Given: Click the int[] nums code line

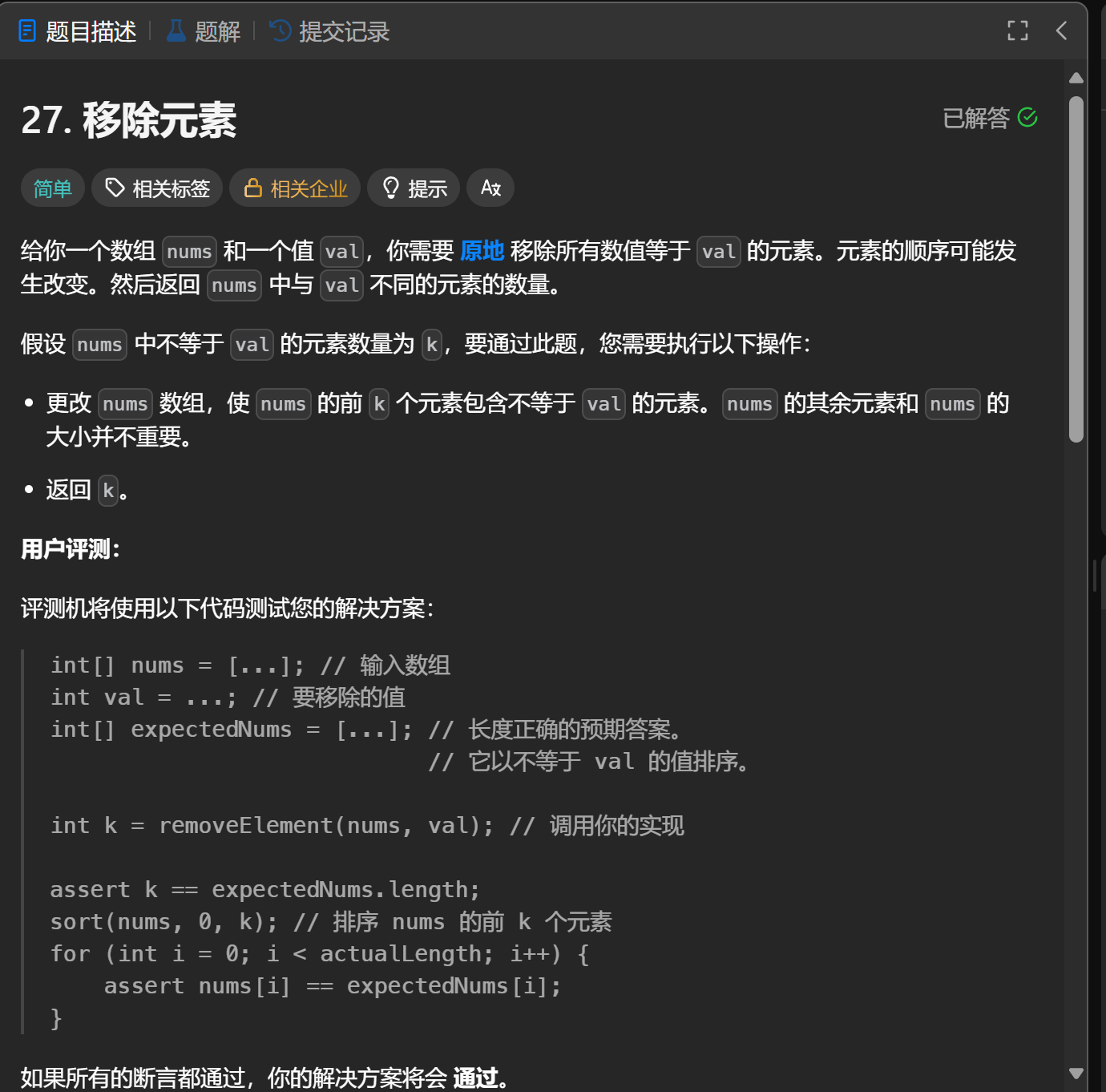Looking at the screenshot, I should click(x=250, y=665).
